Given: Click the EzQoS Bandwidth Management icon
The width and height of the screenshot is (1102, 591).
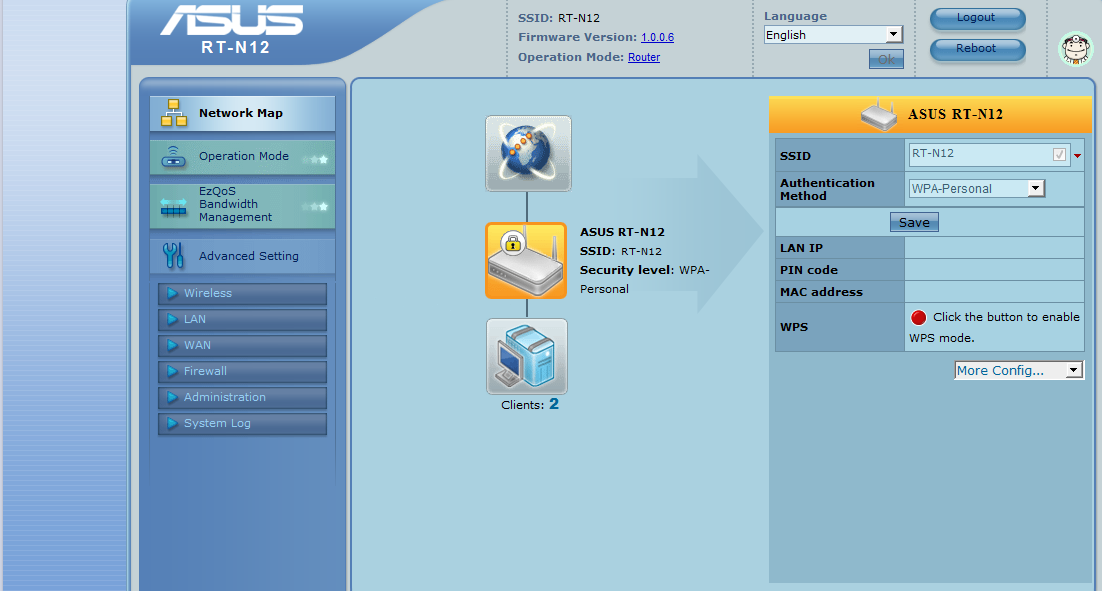Looking at the screenshot, I should click(174, 206).
